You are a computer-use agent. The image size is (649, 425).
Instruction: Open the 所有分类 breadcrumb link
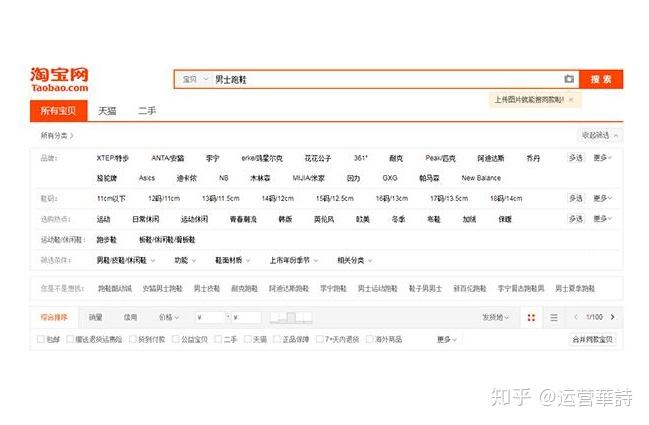[x=57, y=135]
